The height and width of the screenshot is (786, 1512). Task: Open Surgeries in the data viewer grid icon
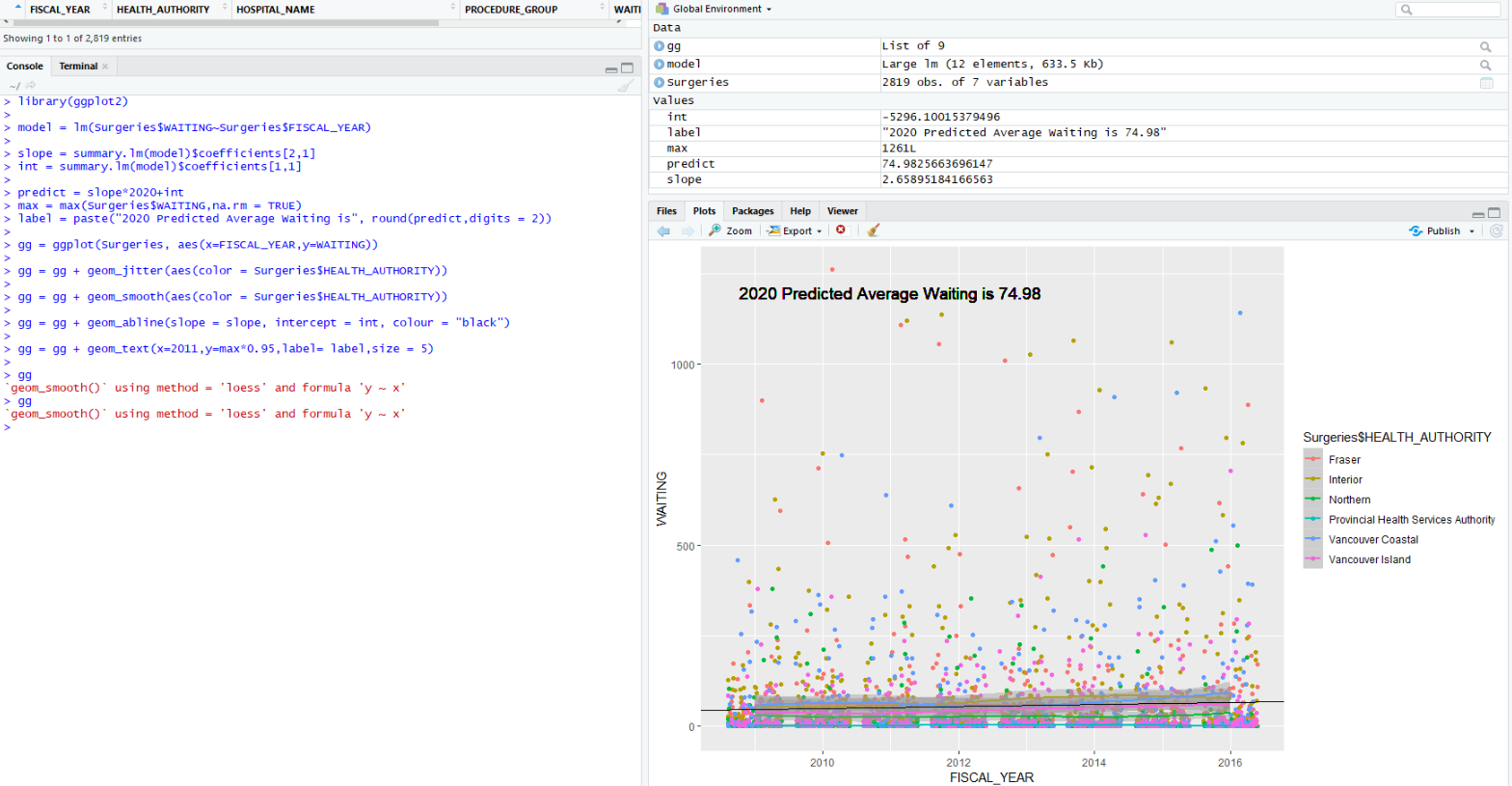(x=1486, y=83)
